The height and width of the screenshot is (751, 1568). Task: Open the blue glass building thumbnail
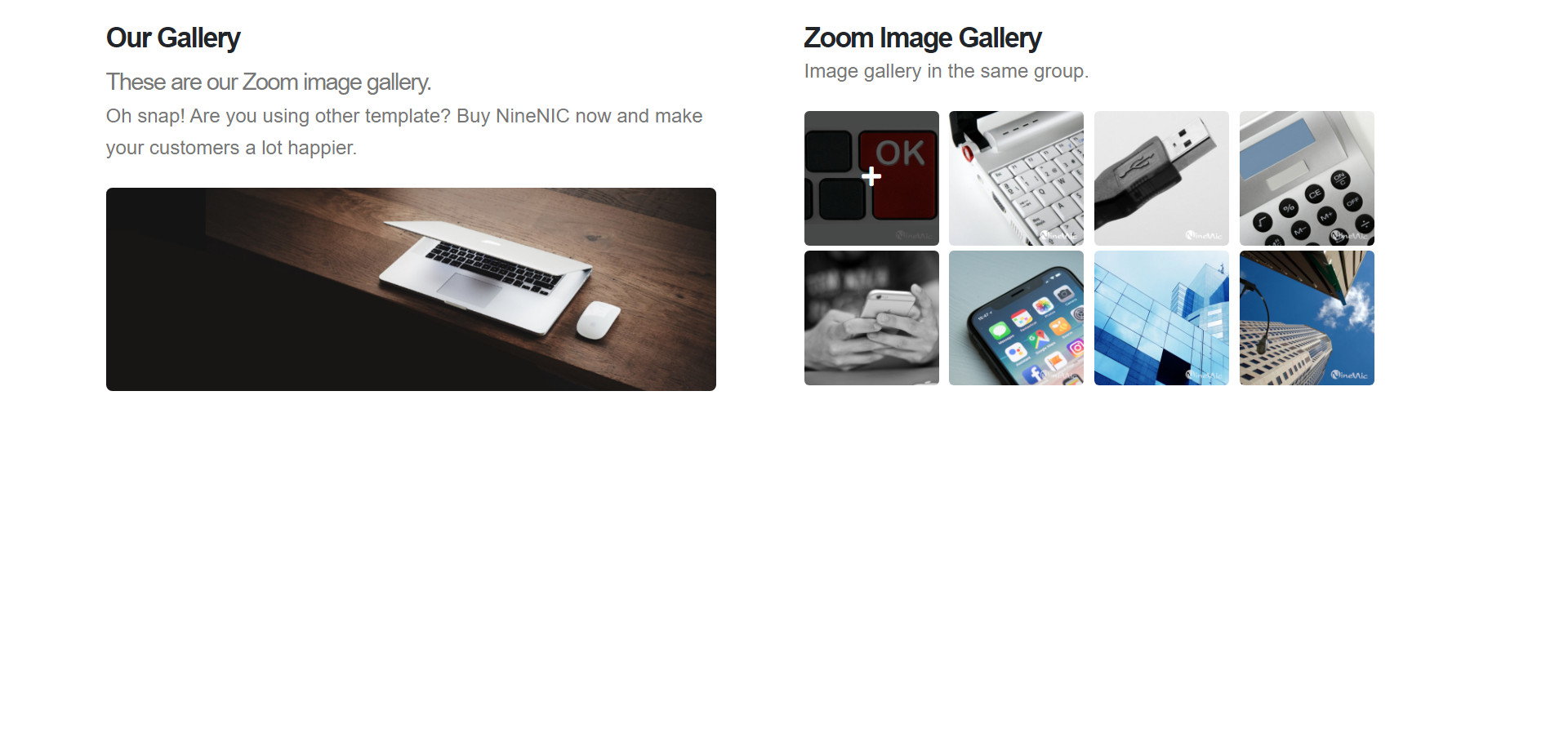[1161, 318]
